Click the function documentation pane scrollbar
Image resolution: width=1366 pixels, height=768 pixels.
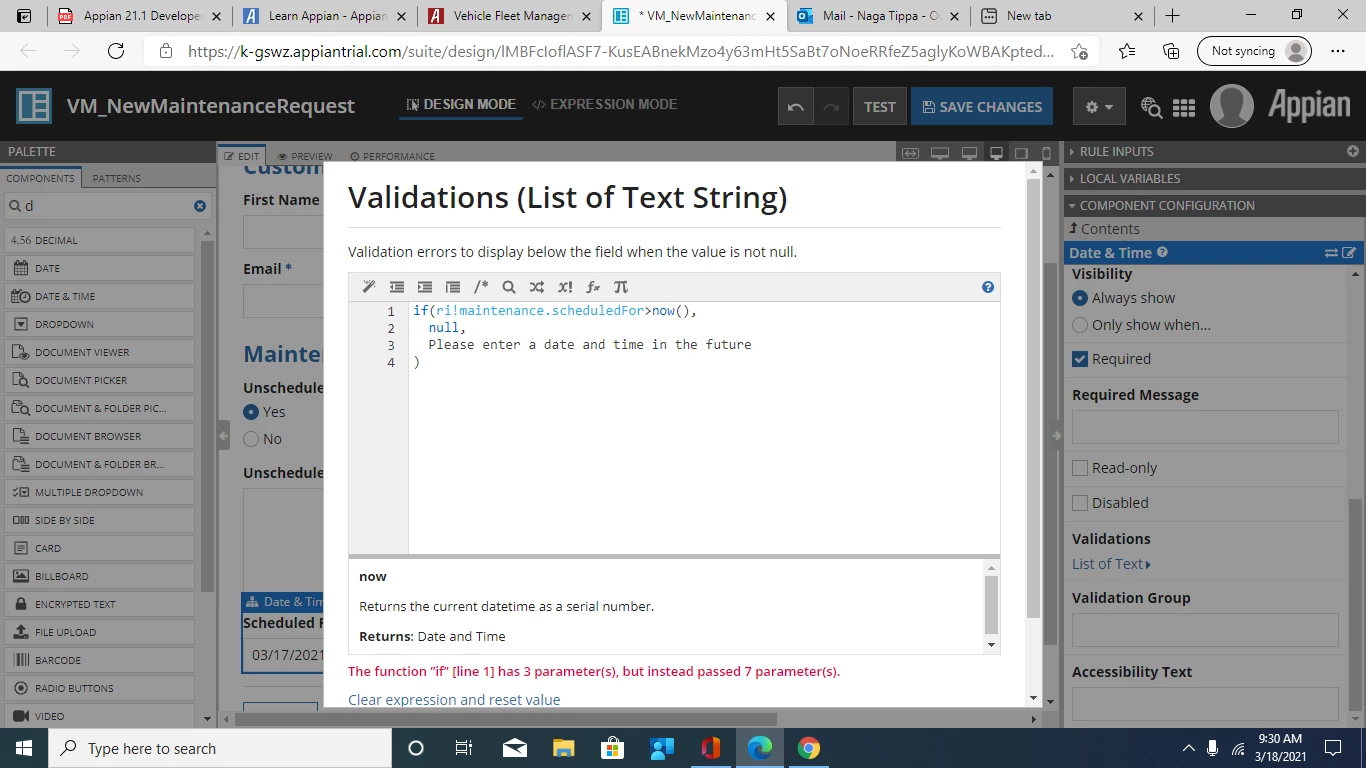coord(991,606)
